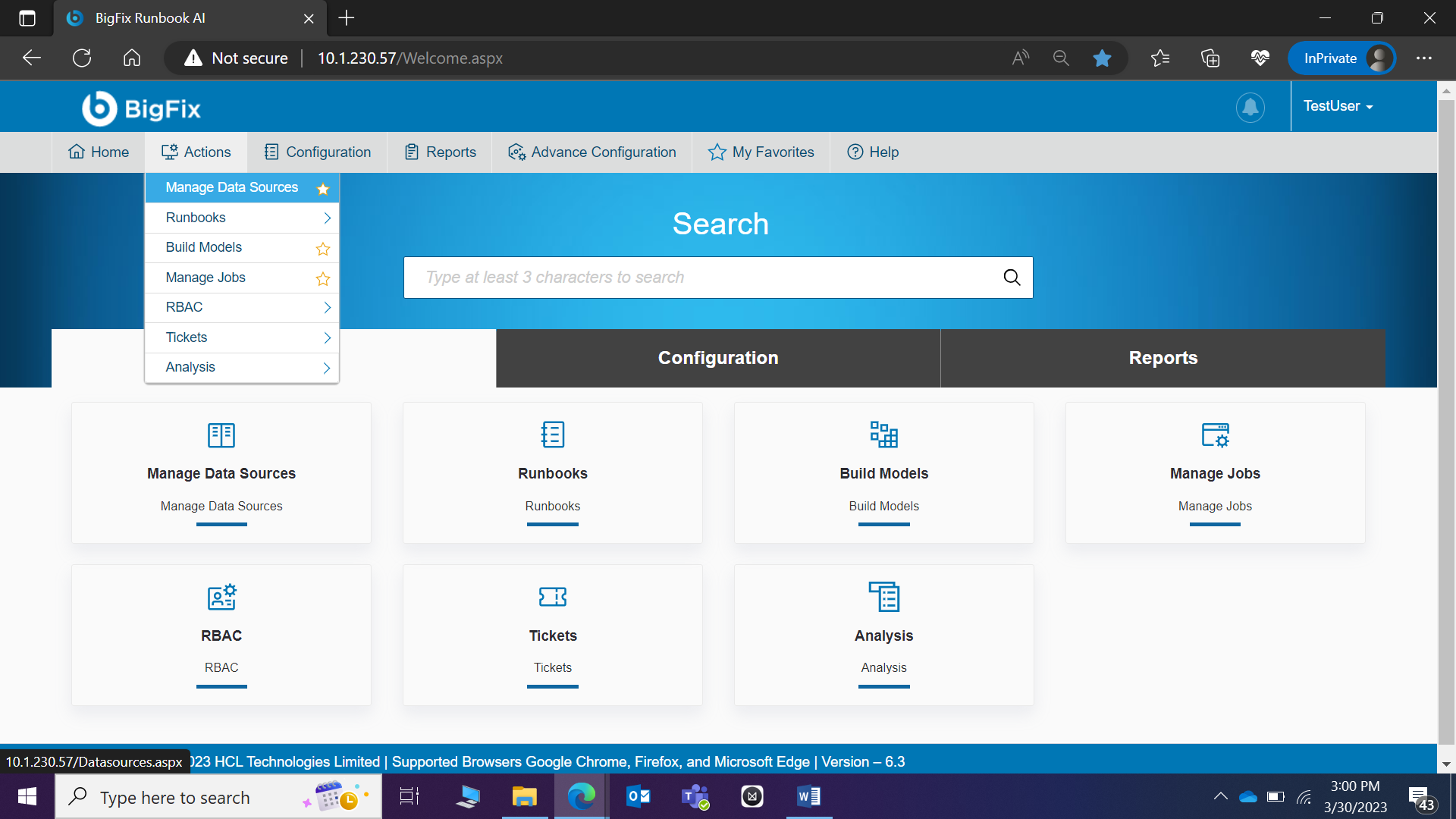Click the Tickets card icon
Screen dimensions: 1456x819
pyautogui.click(x=552, y=598)
